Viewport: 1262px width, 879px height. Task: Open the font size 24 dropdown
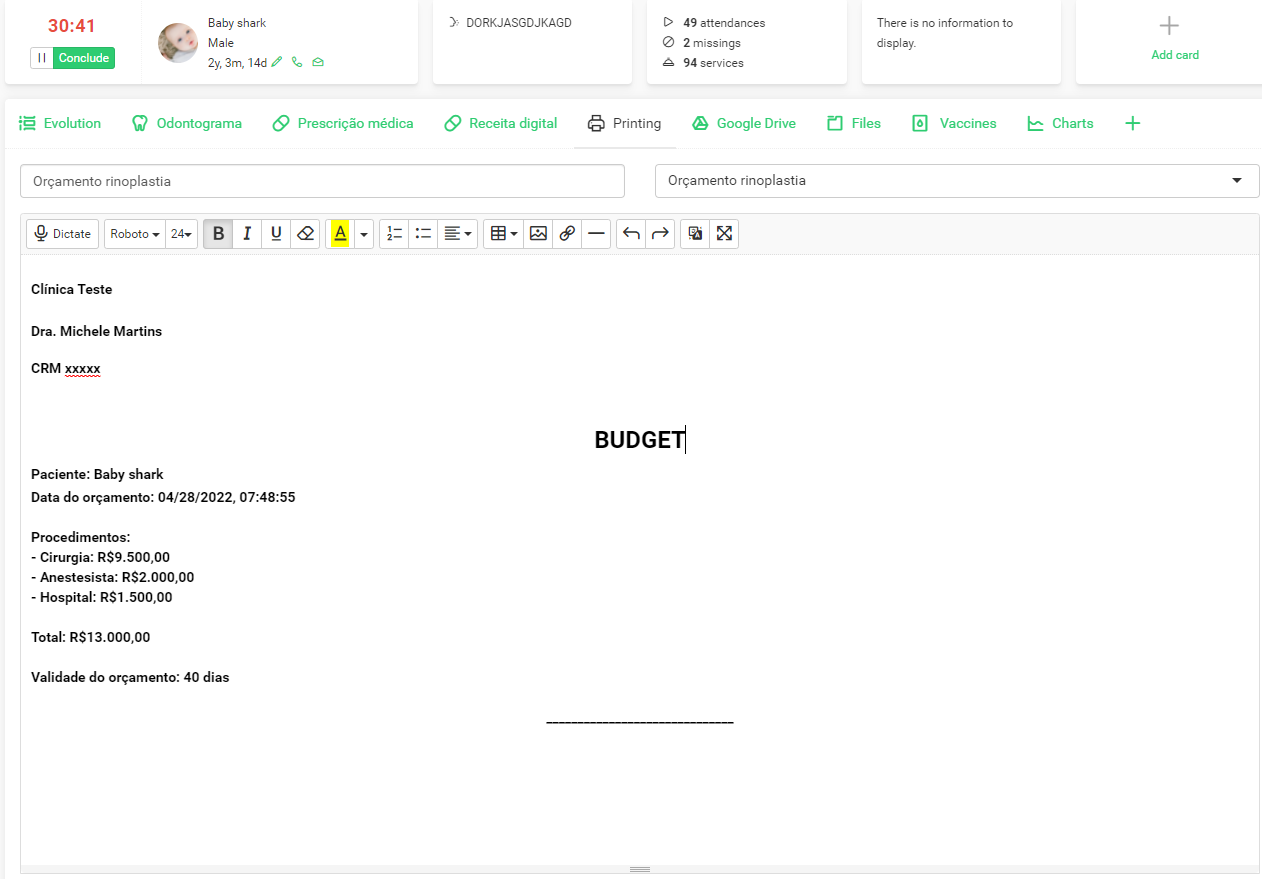[181, 234]
